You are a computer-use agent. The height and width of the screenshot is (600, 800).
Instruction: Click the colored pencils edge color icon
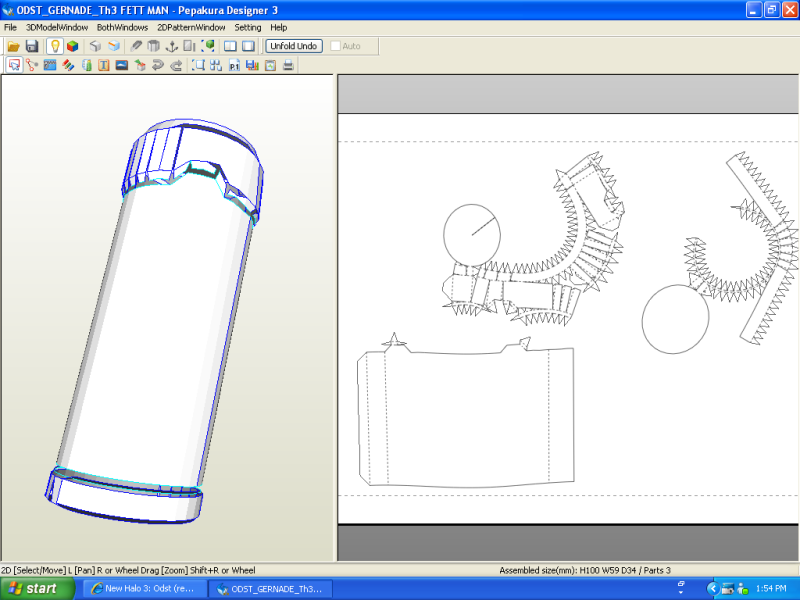coord(67,65)
